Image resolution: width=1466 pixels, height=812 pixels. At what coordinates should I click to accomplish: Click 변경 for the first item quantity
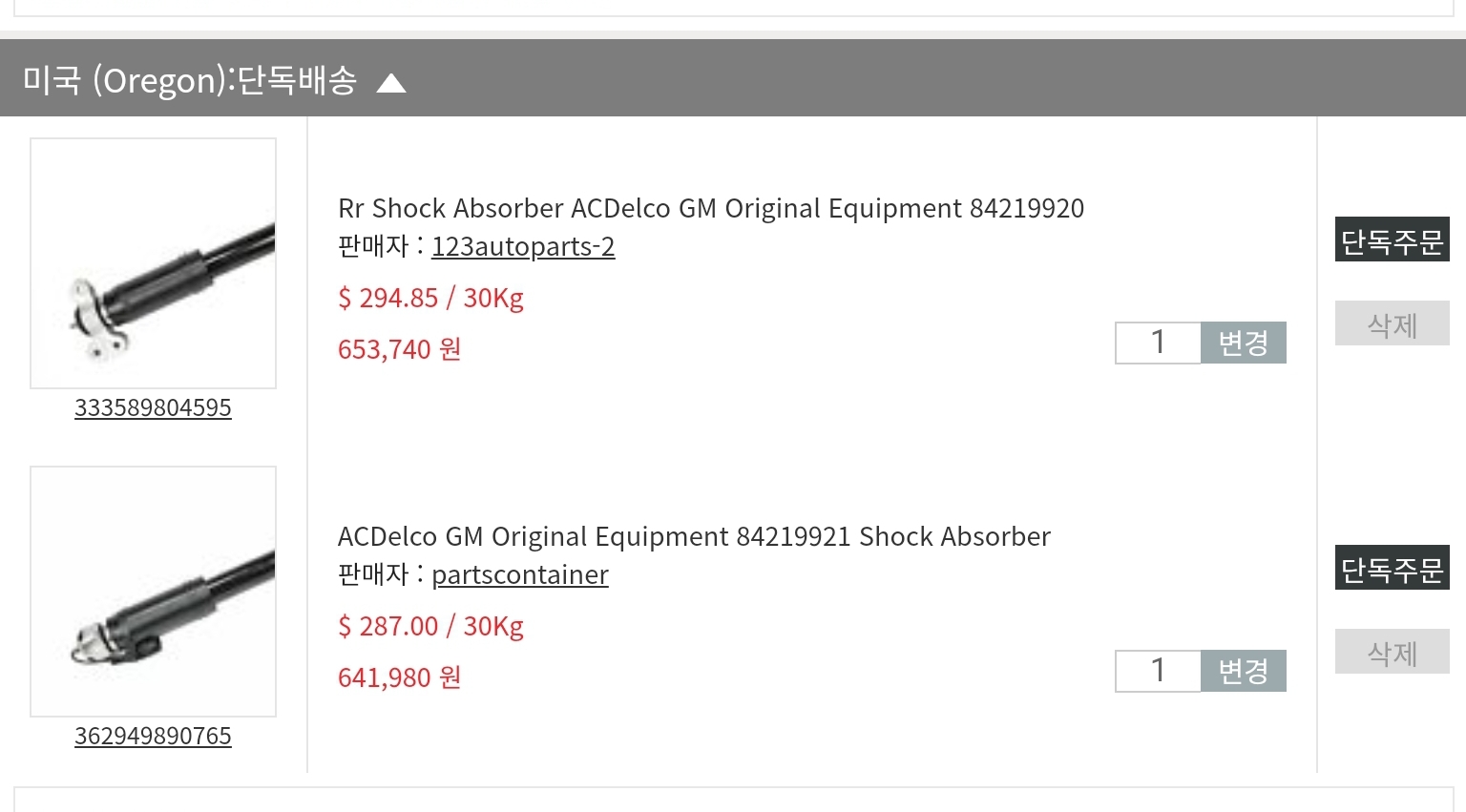(1244, 343)
